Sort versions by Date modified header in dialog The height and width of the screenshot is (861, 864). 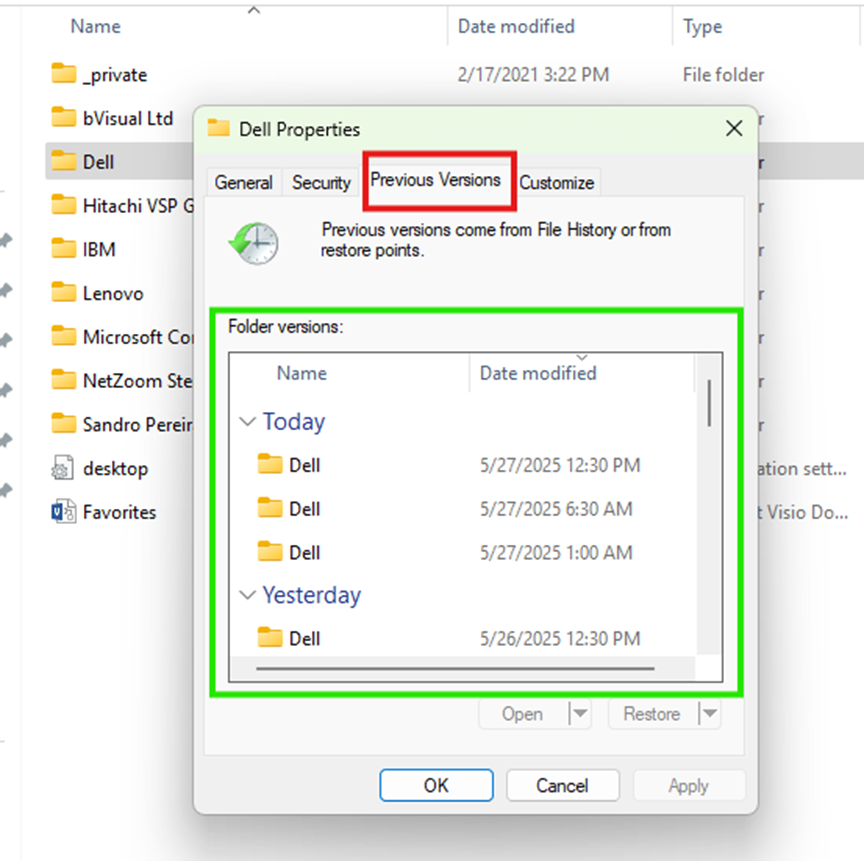click(x=538, y=373)
